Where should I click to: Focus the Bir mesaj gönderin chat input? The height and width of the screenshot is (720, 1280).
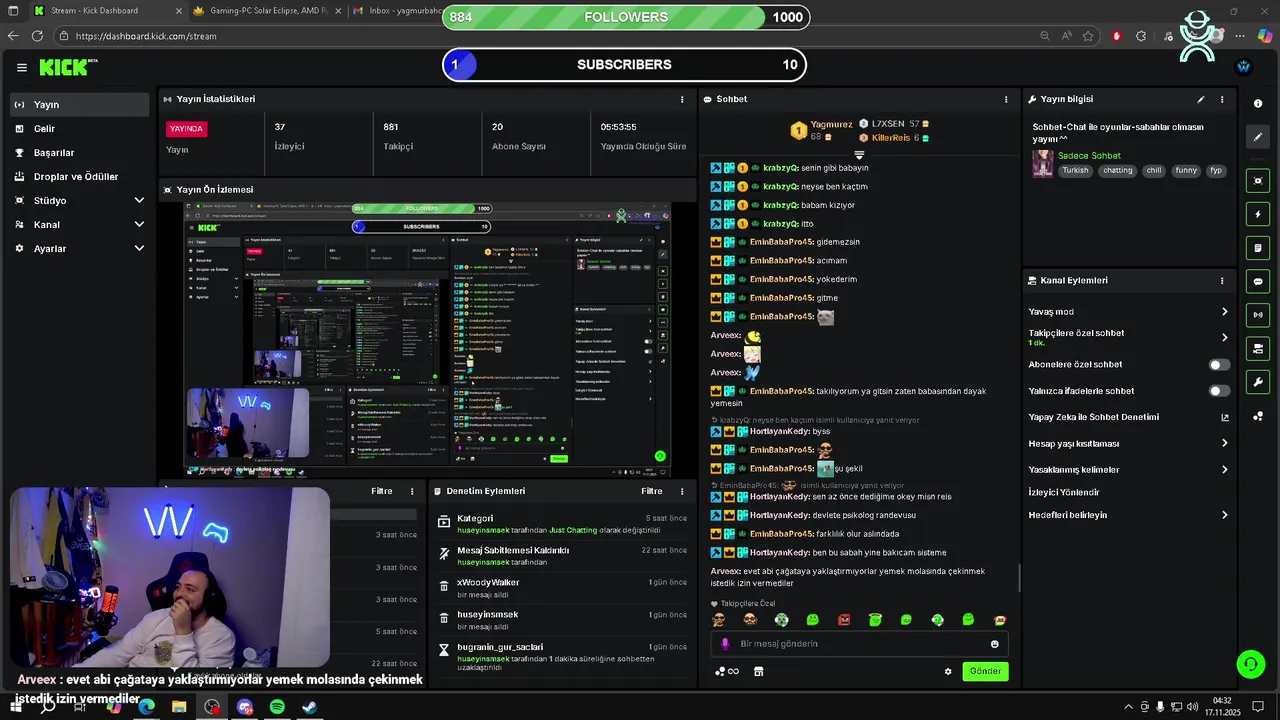860,644
